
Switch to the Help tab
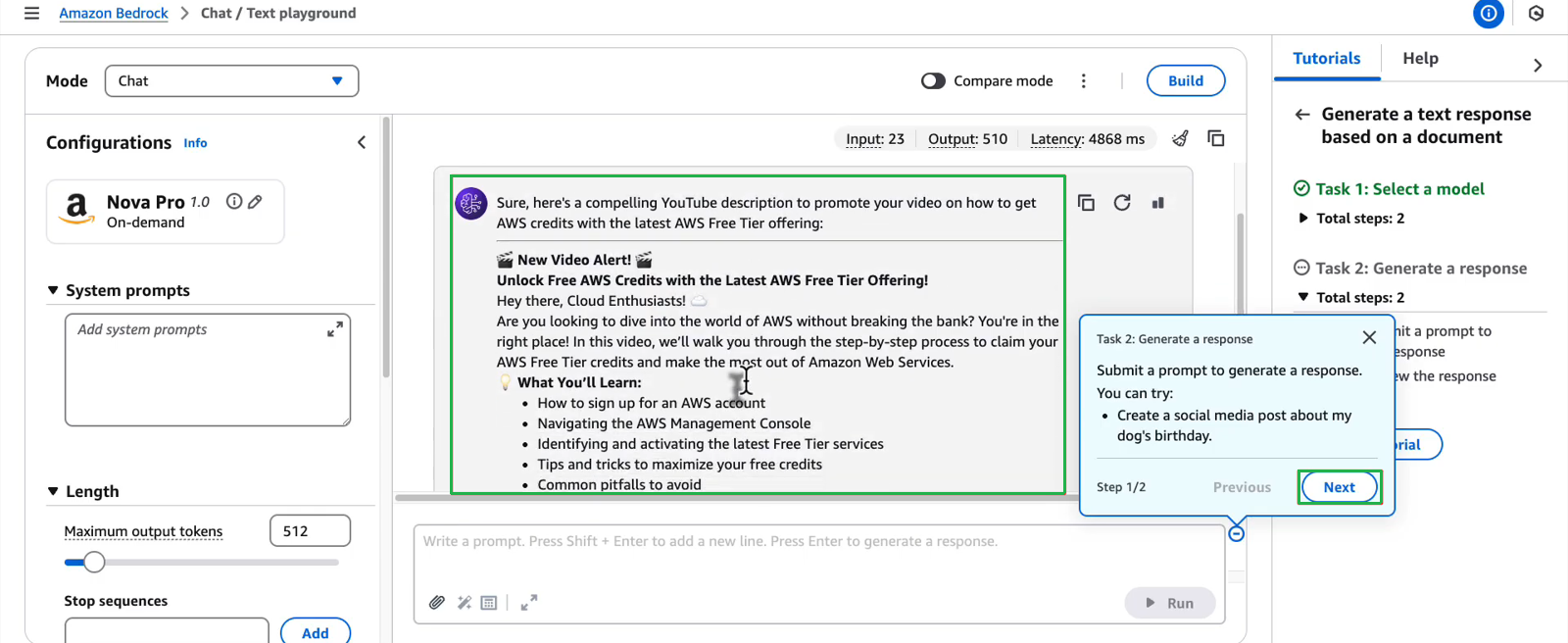click(x=1420, y=59)
